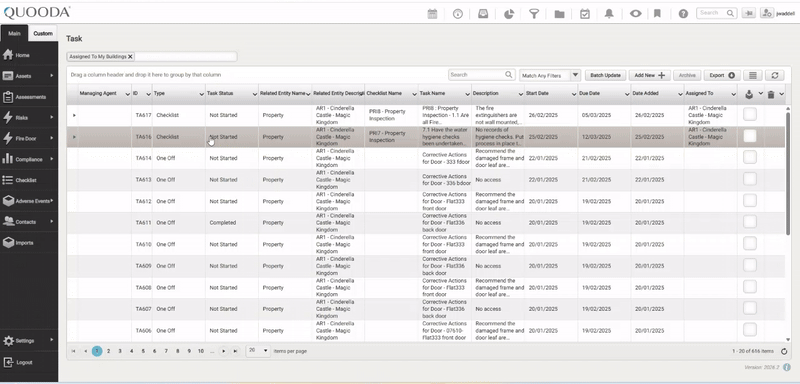The width and height of the screenshot is (800, 384).
Task: Tick the checkbox for task TA617
Action: [x=749, y=115]
